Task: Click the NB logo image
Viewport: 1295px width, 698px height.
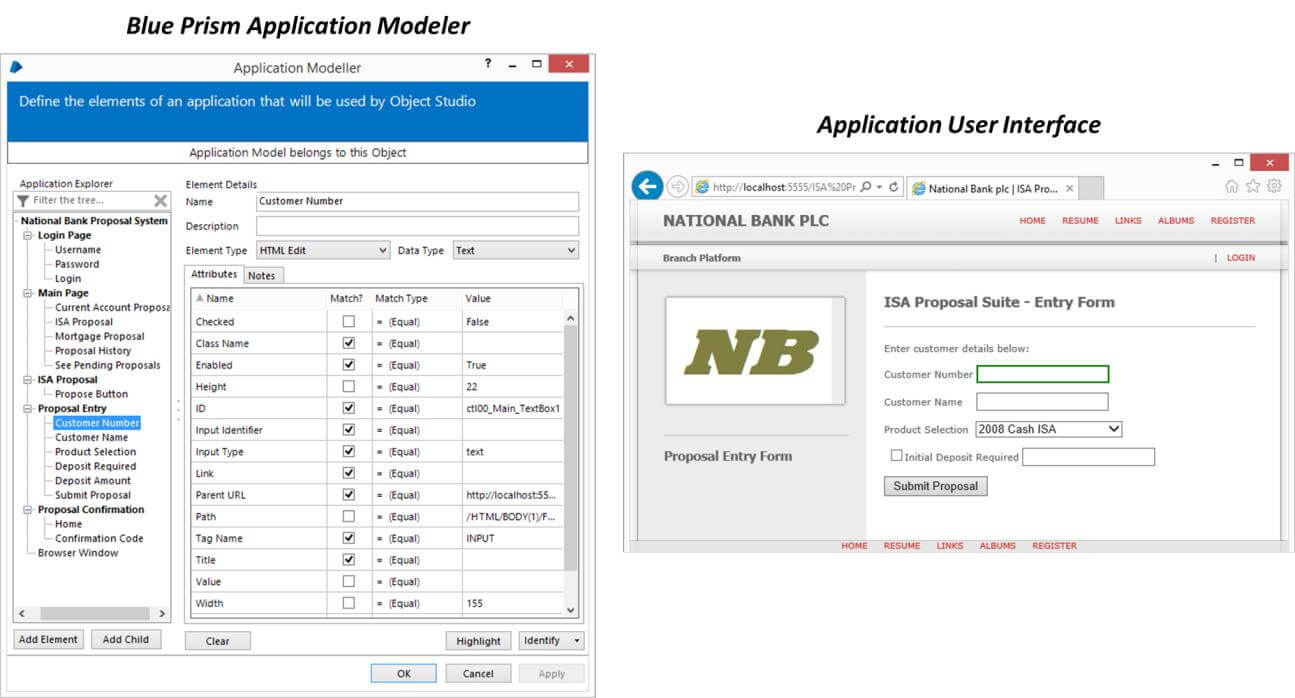Action: click(755, 351)
